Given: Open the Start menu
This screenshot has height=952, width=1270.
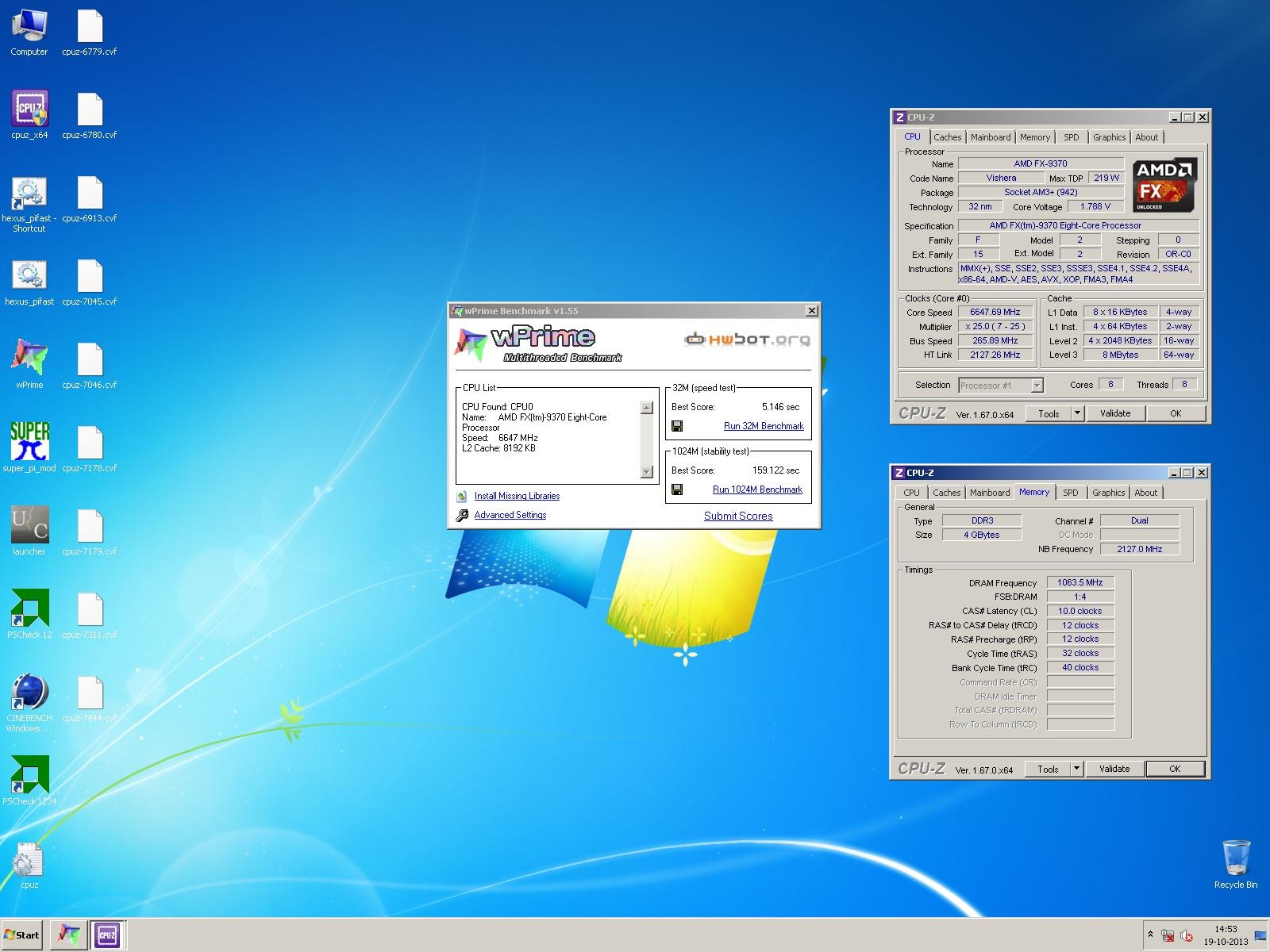Looking at the screenshot, I should click(x=23, y=935).
